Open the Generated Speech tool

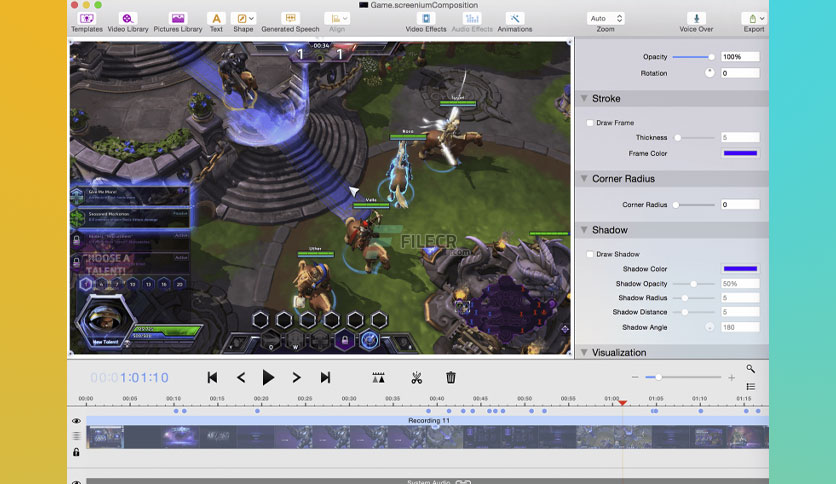[x=290, y=22]
